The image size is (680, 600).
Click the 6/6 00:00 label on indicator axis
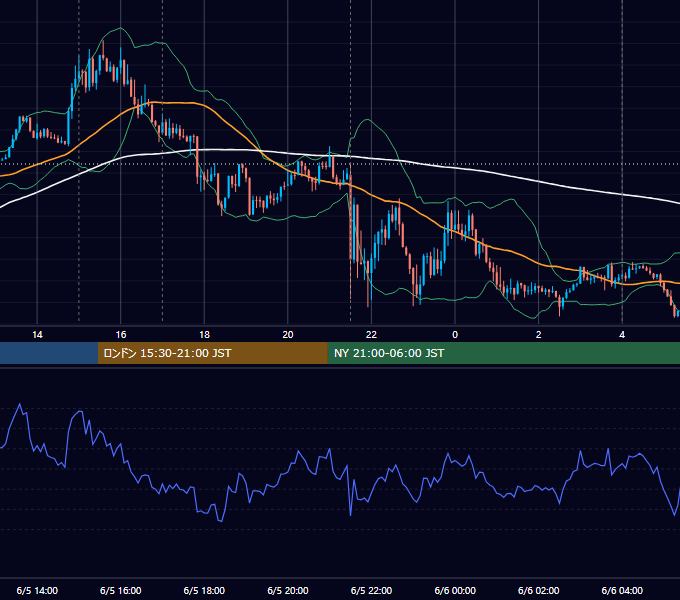tap(455, 590)
